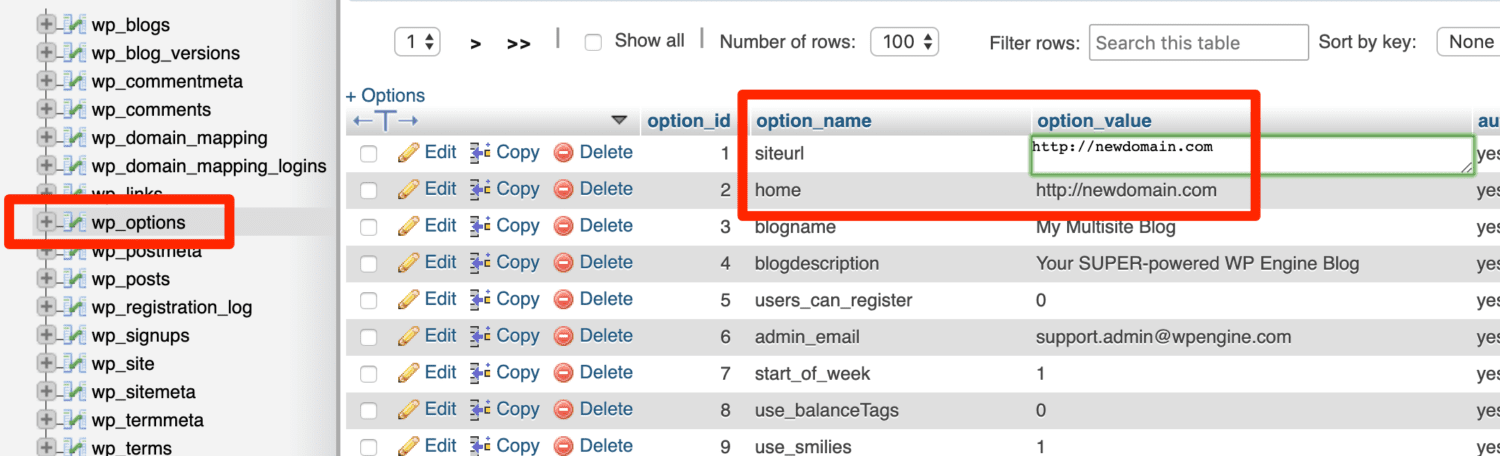1500x456 pixels.
Task: Open the wp_options table in sidebar
Action: (x=138, y=222)
